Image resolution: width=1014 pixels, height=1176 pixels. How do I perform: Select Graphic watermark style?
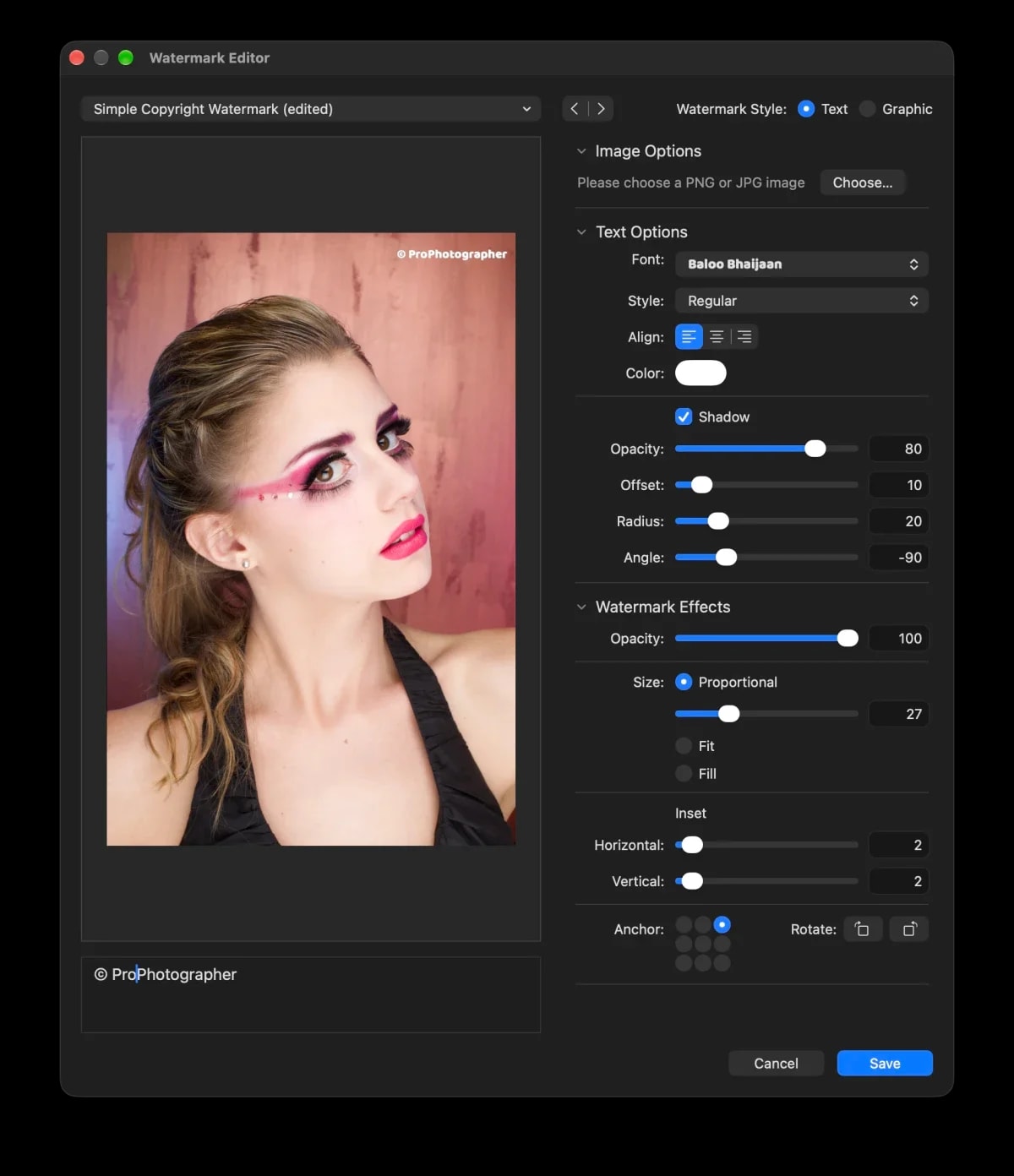[867, 109]
